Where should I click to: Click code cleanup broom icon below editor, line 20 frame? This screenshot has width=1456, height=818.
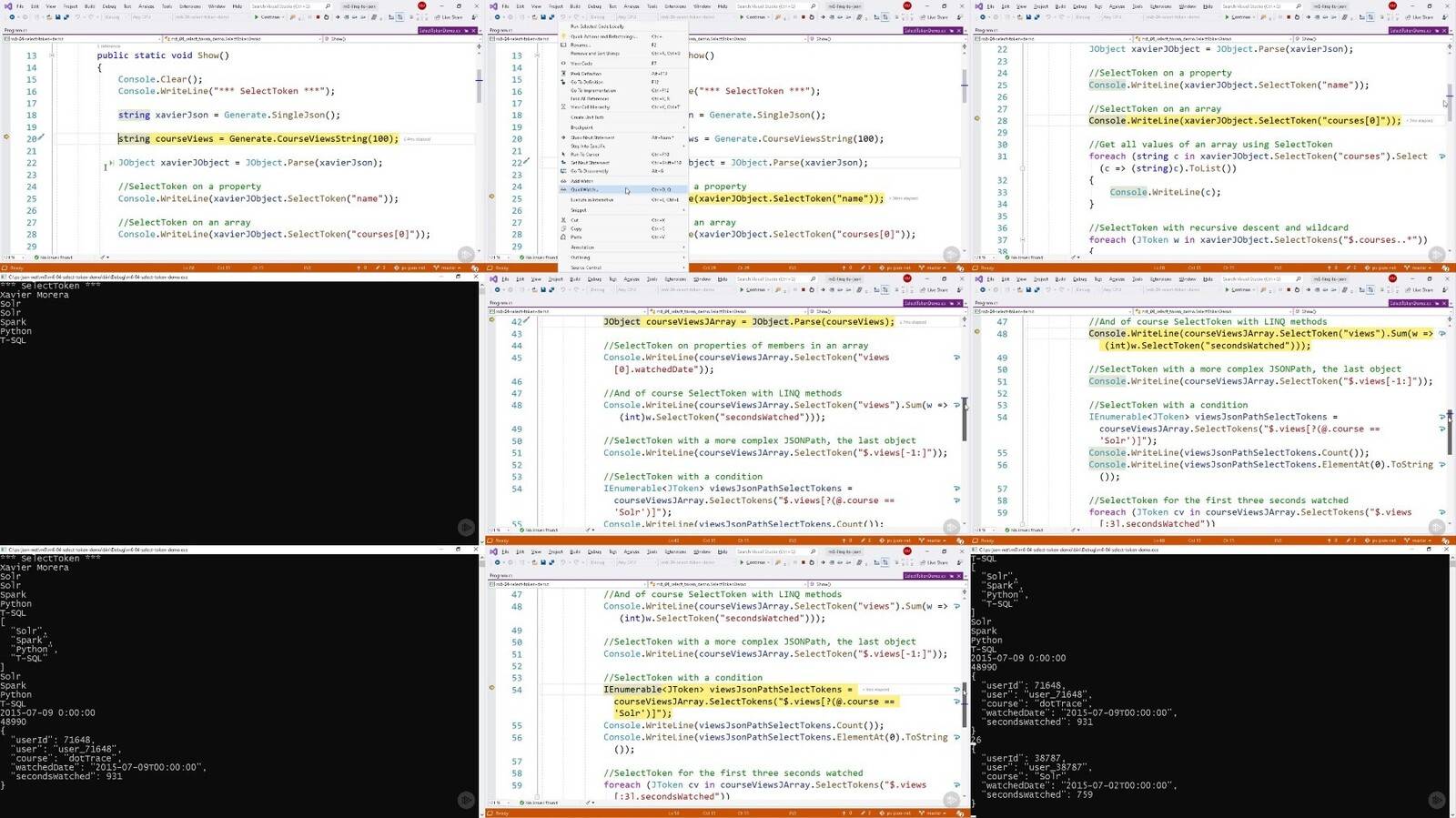103,258
